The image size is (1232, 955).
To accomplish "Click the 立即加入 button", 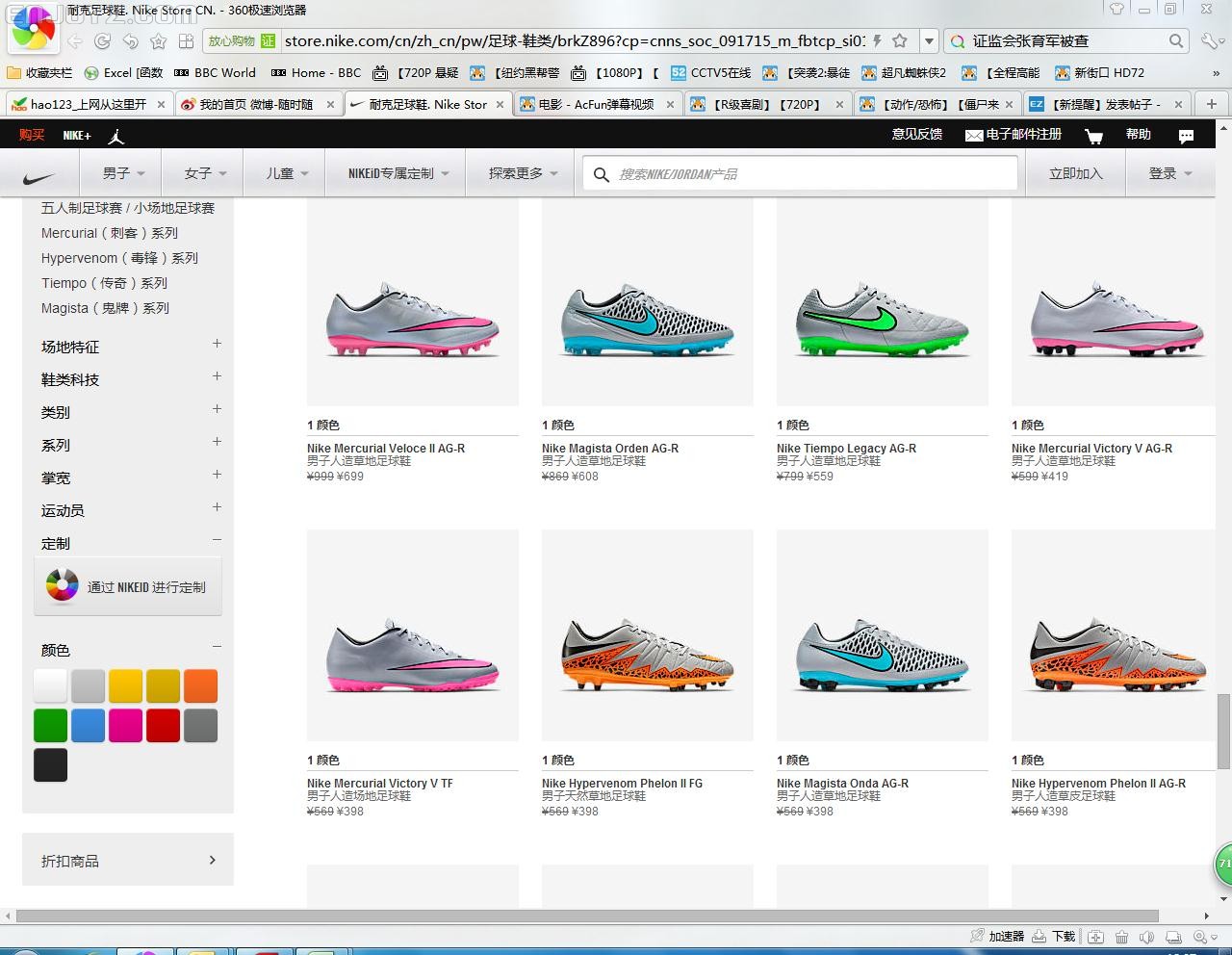I will coord(1075,174).
